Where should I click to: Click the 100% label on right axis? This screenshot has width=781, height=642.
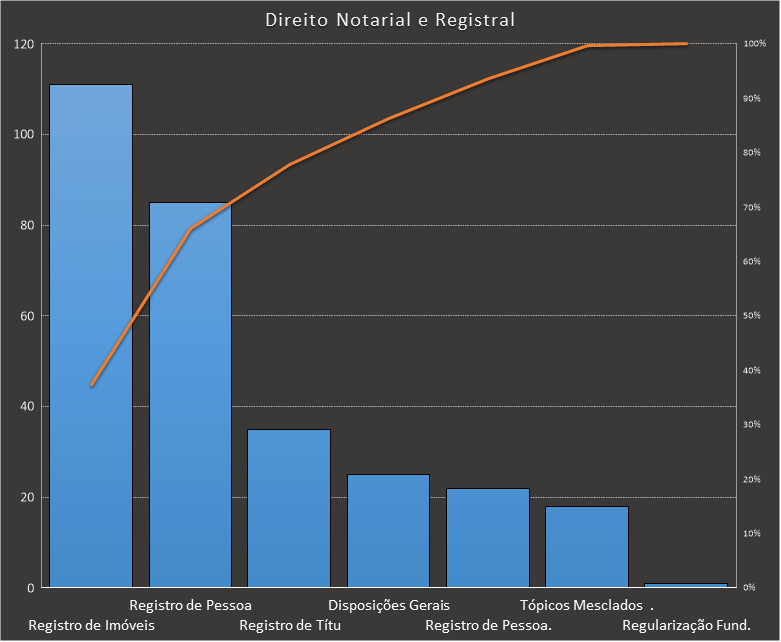pyautogui.click(x=755, y=44)
